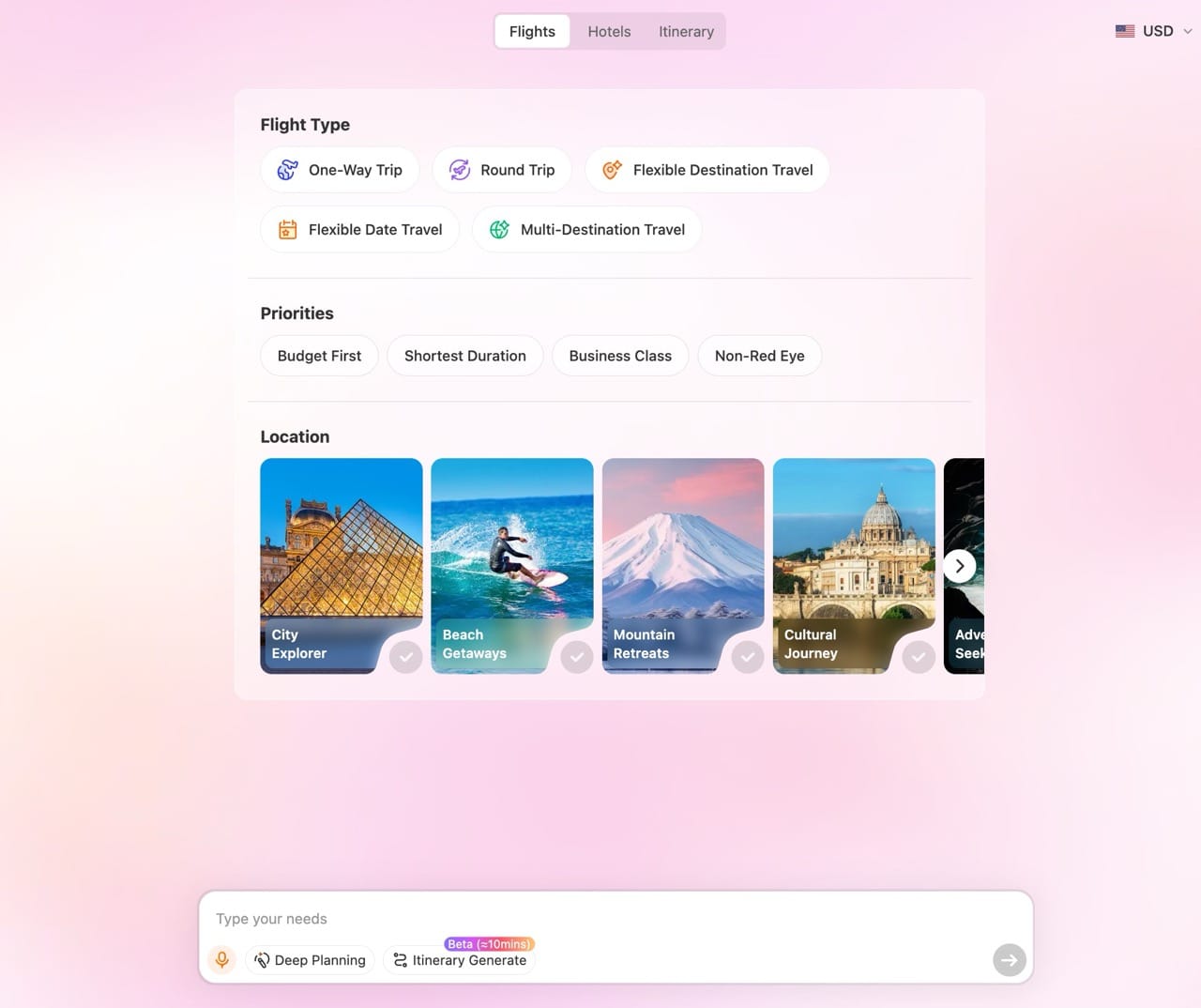Screen dimensions: 1201x1008
Task: Toggle the checkmark on Mountain Retreats
Action: click(x=748, y=657)
